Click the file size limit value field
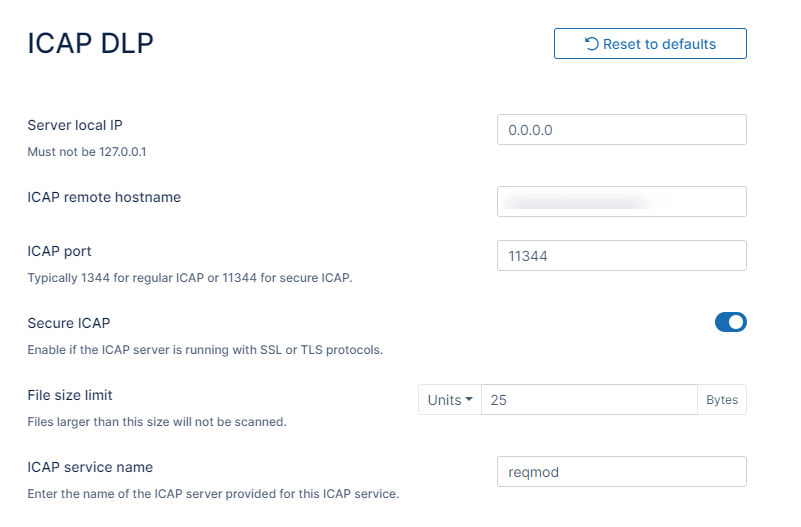 [588, 400]
